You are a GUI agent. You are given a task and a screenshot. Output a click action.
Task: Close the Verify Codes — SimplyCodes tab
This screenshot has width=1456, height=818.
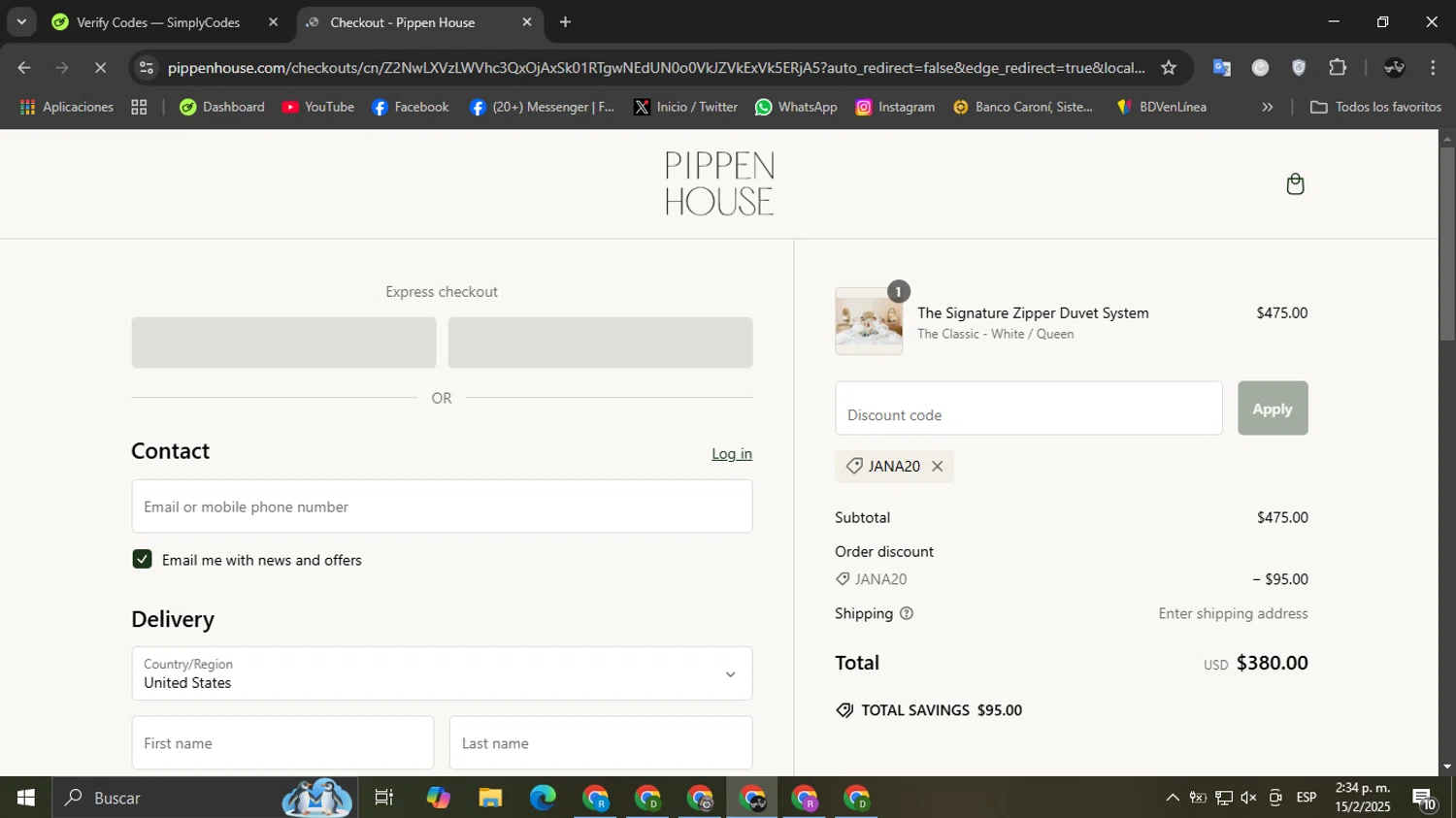click(273, 22)
